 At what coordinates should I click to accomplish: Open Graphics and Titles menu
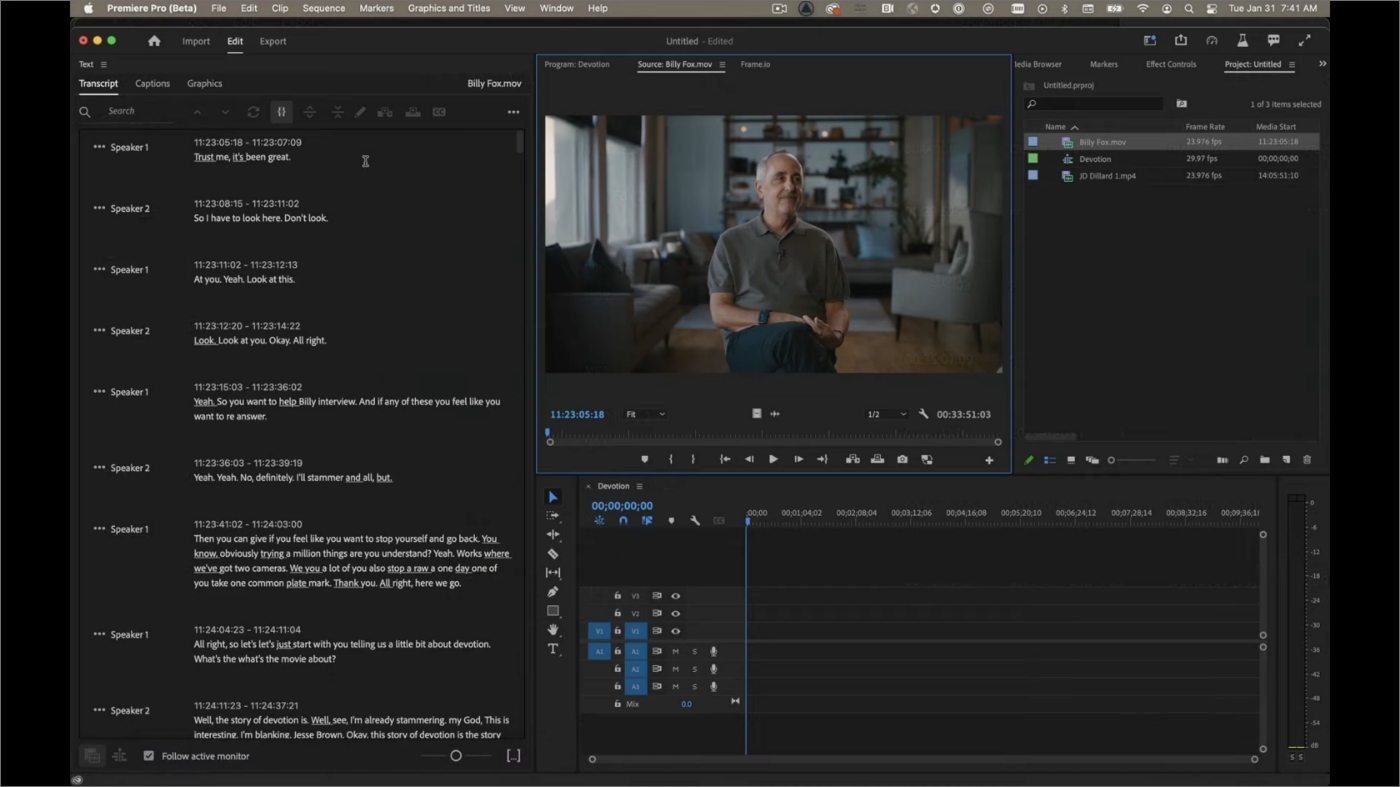[x=449, y=8]
